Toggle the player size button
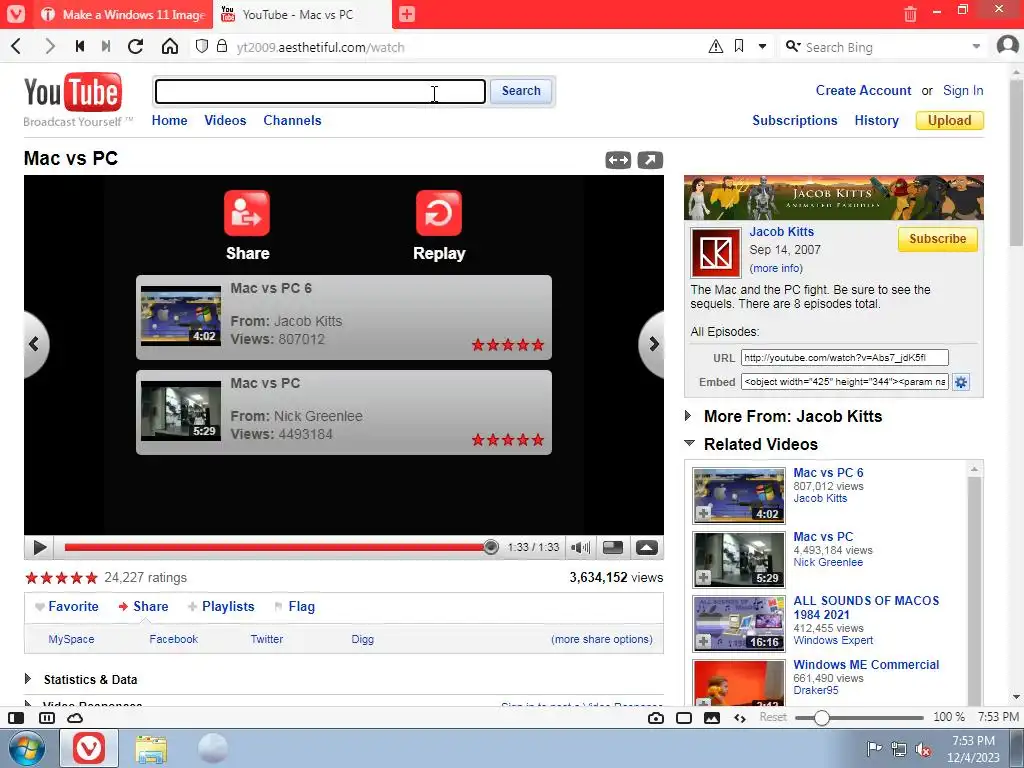This screenshot has height=768, width=1024. point(613,547)
